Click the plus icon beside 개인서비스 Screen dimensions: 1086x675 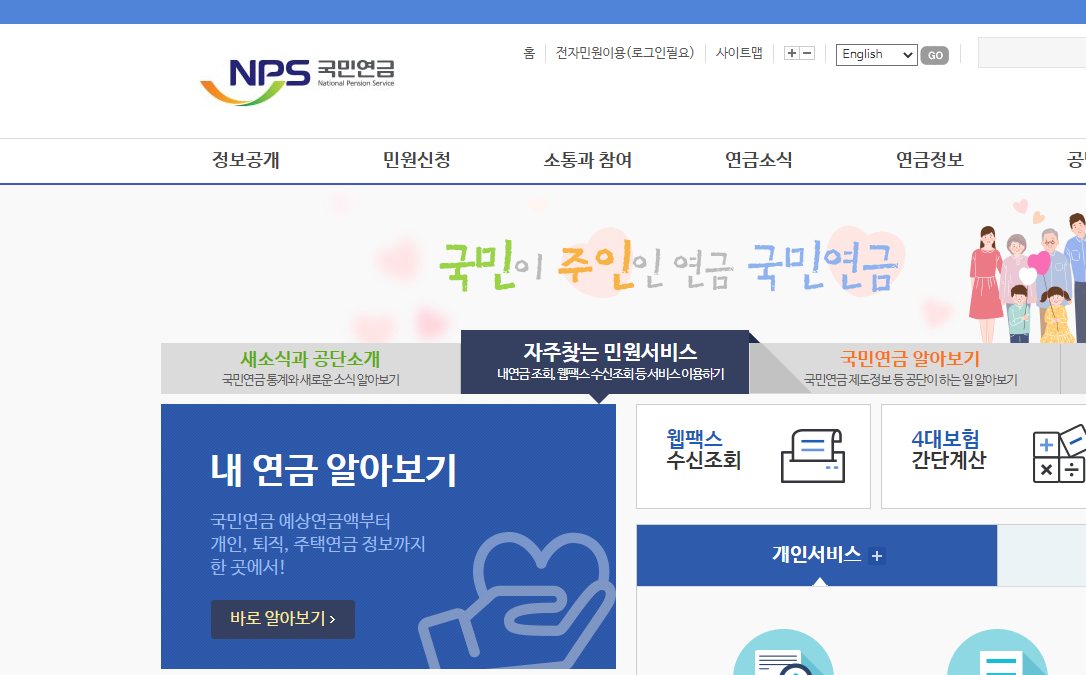(x=877, y=556)
